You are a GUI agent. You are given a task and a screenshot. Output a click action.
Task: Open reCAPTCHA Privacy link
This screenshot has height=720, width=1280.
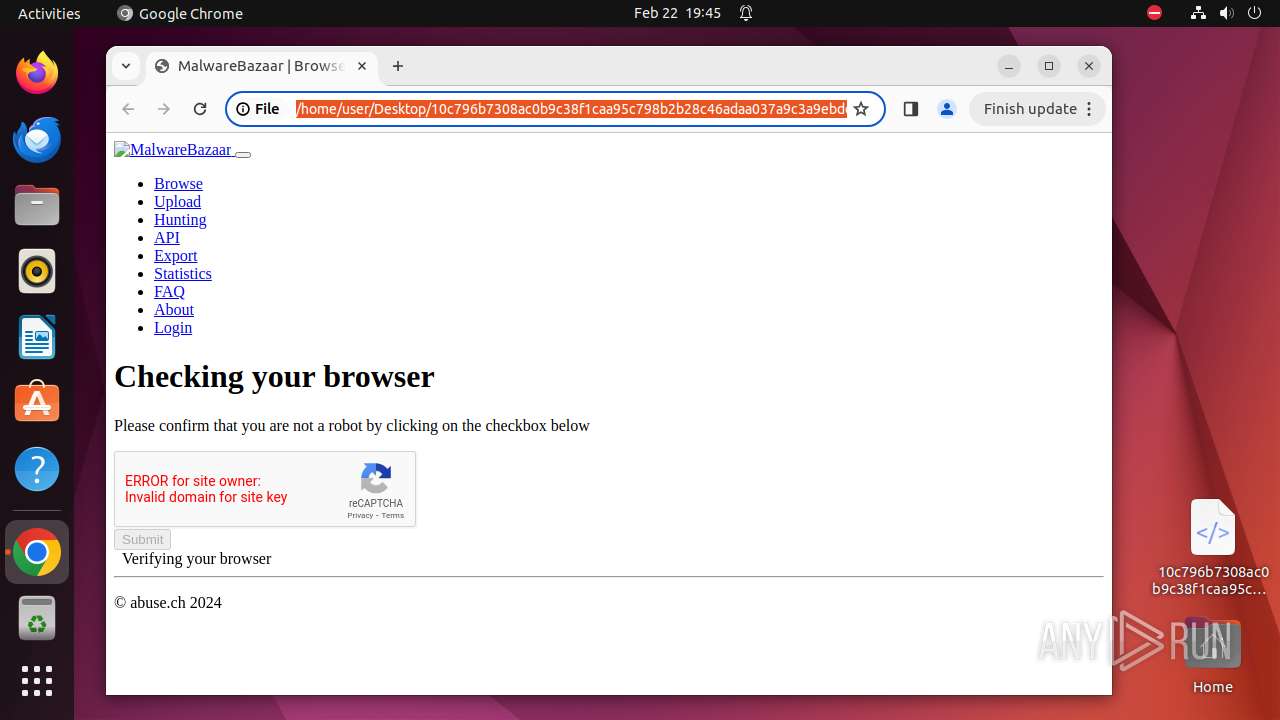360,516
